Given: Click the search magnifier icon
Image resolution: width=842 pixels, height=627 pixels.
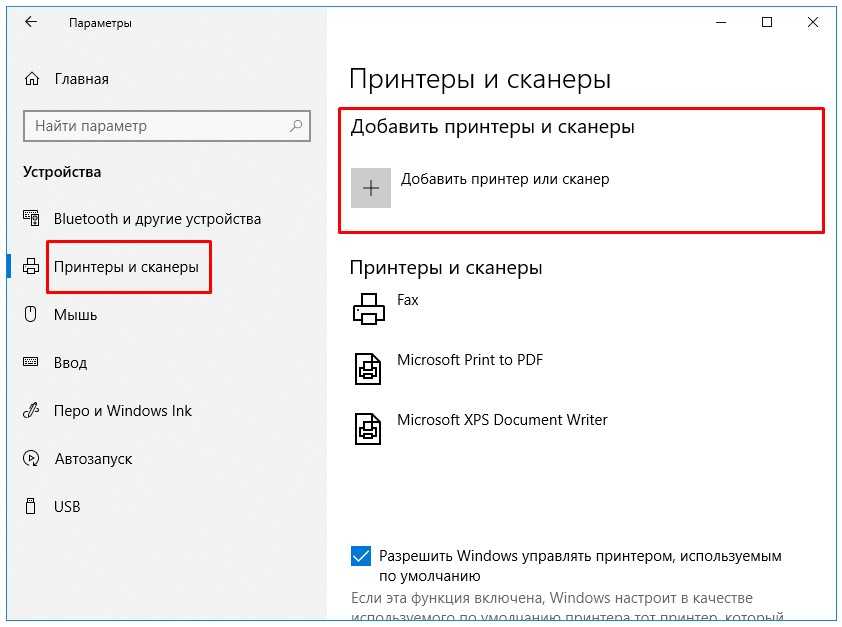Looking at the screenshot, I should pos(295,126).
